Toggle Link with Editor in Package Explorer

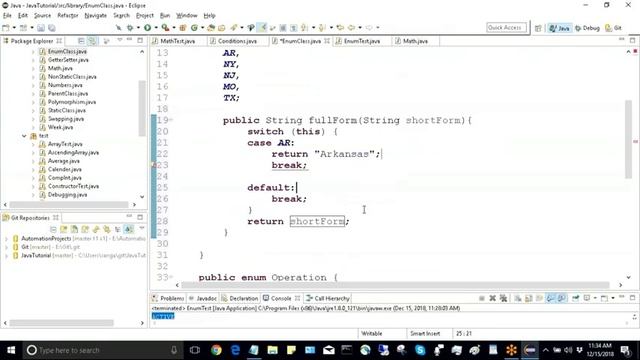93,41
